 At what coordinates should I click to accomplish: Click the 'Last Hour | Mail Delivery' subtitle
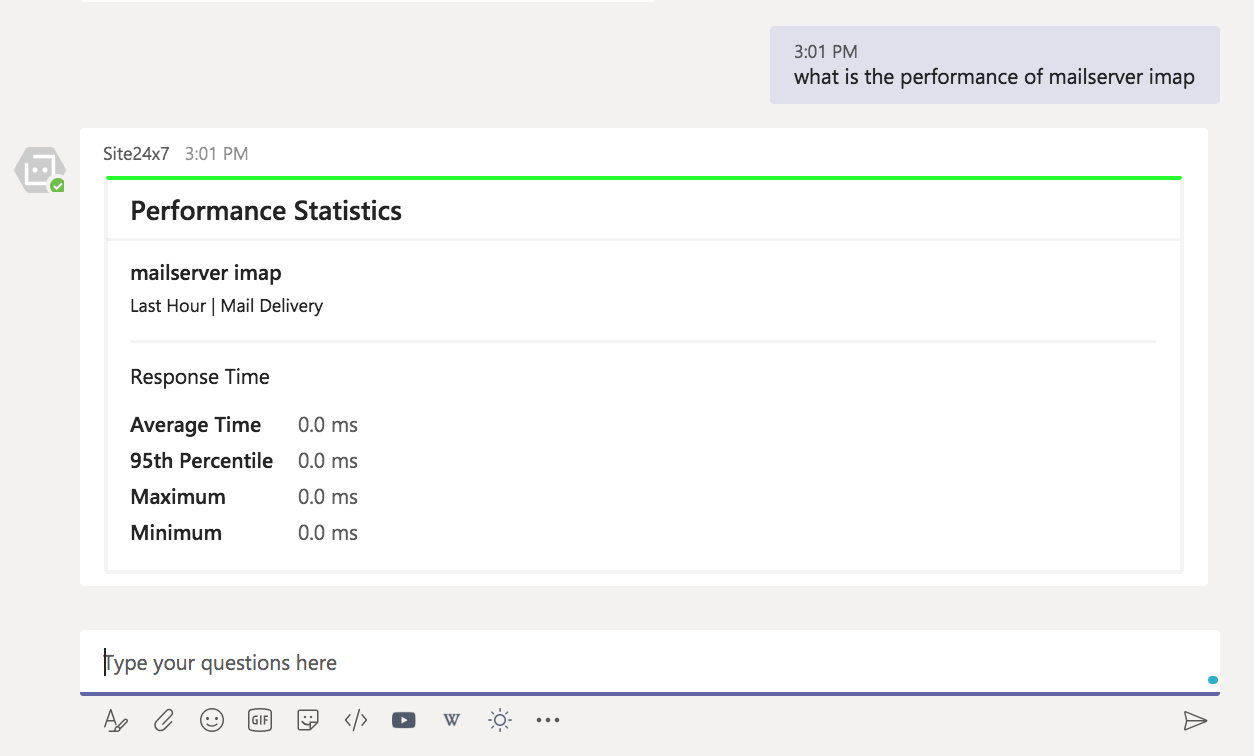click(x=226, y=306)
